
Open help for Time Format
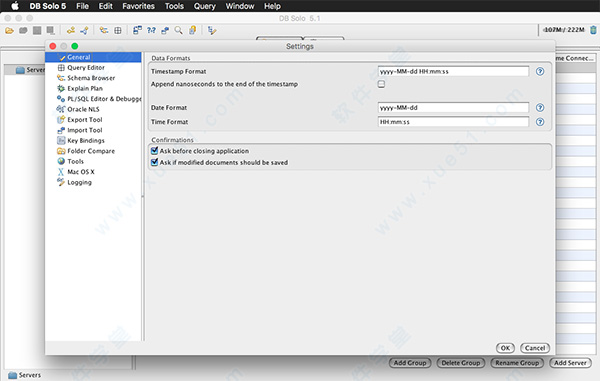(540, 122)
